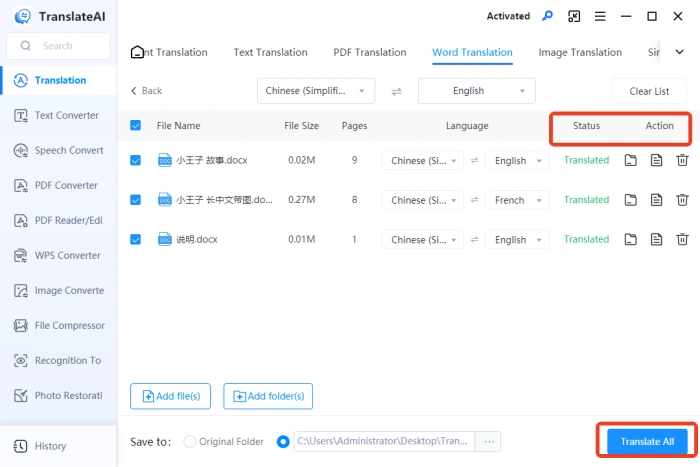Click Translate All button
The image size is (700, 467).
coord(647,442)
